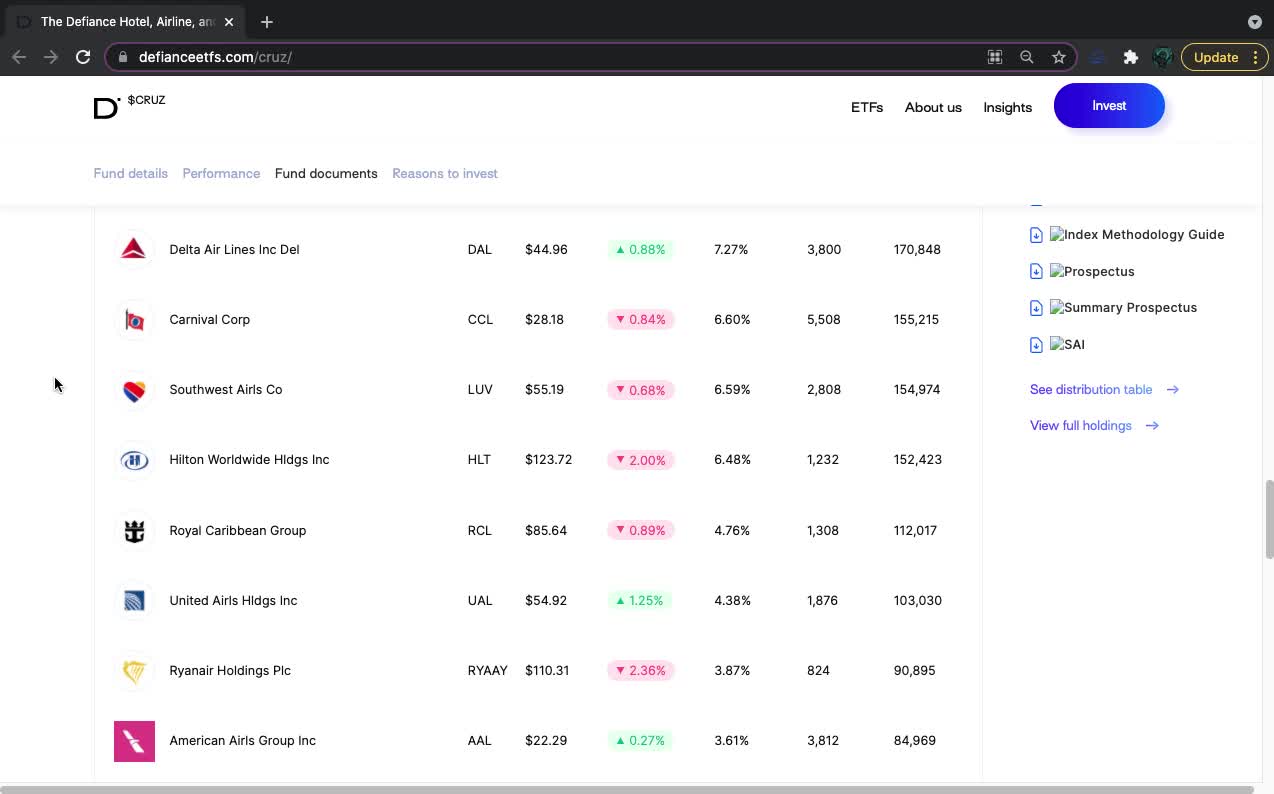This screenshot has width=1274, height=794.
Task: Click the RYAAY ticker symbol
Action: click(x=487, y=671)
